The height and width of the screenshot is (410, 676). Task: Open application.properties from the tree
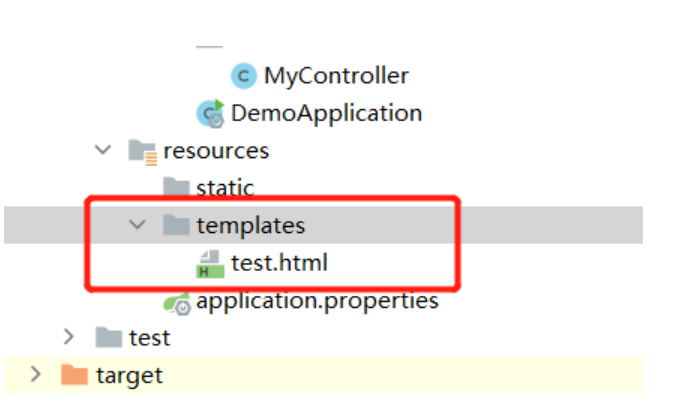317,300
